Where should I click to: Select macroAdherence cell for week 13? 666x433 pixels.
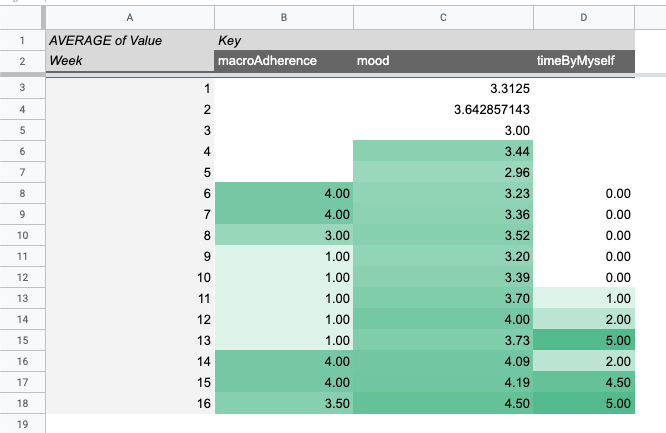[x=284, y=340]
